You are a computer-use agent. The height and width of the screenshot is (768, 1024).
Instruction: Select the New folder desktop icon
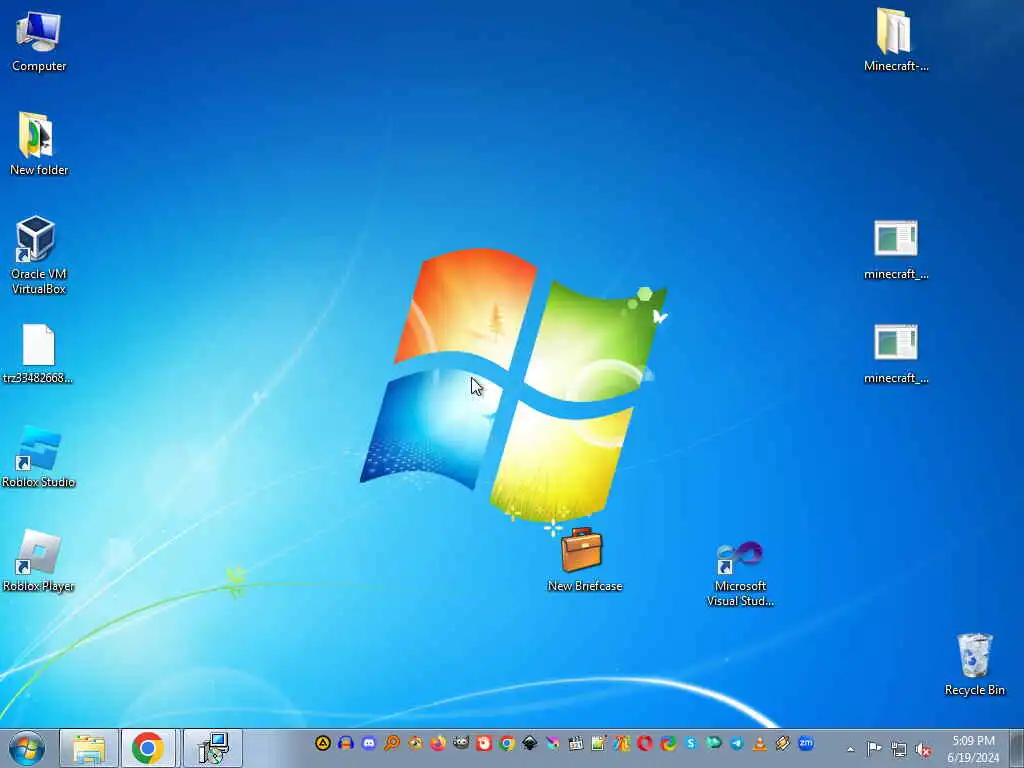click(x=39, y=144)
